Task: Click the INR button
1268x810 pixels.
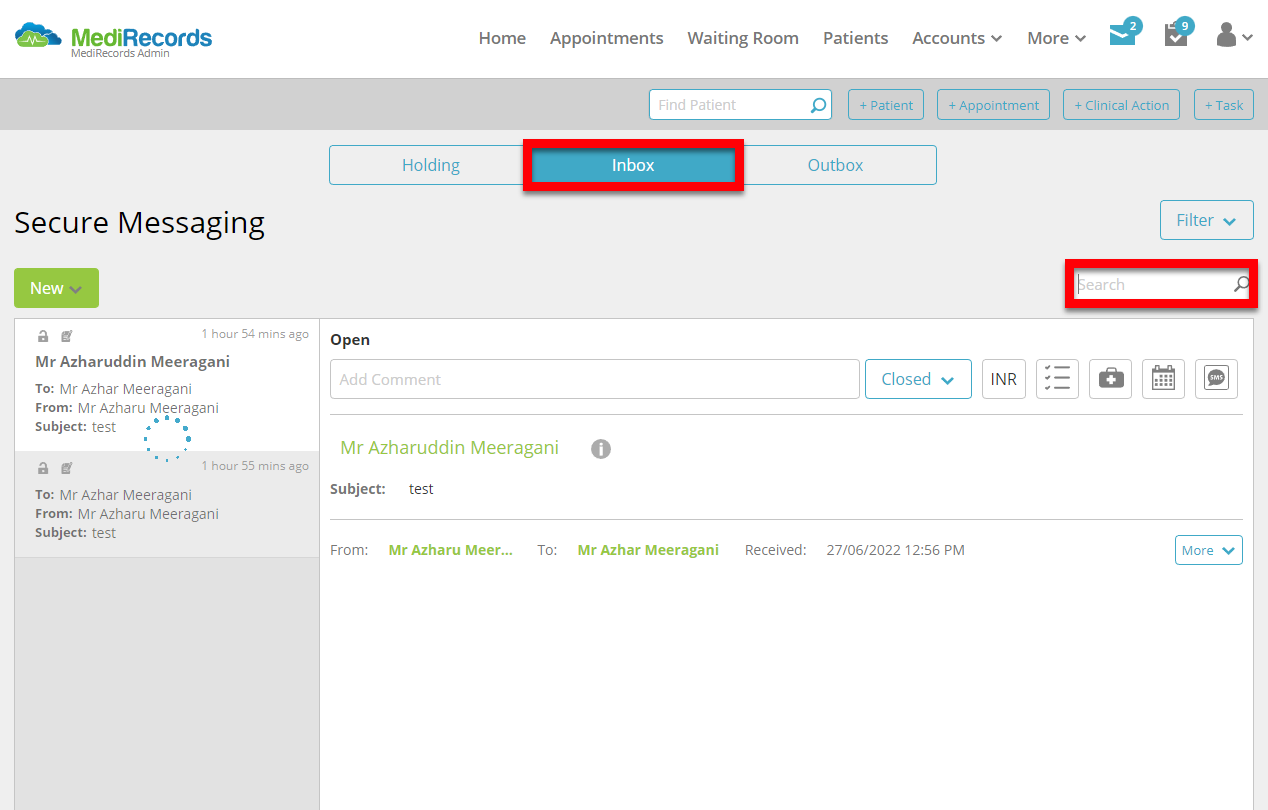Action: click(1004, 379)
